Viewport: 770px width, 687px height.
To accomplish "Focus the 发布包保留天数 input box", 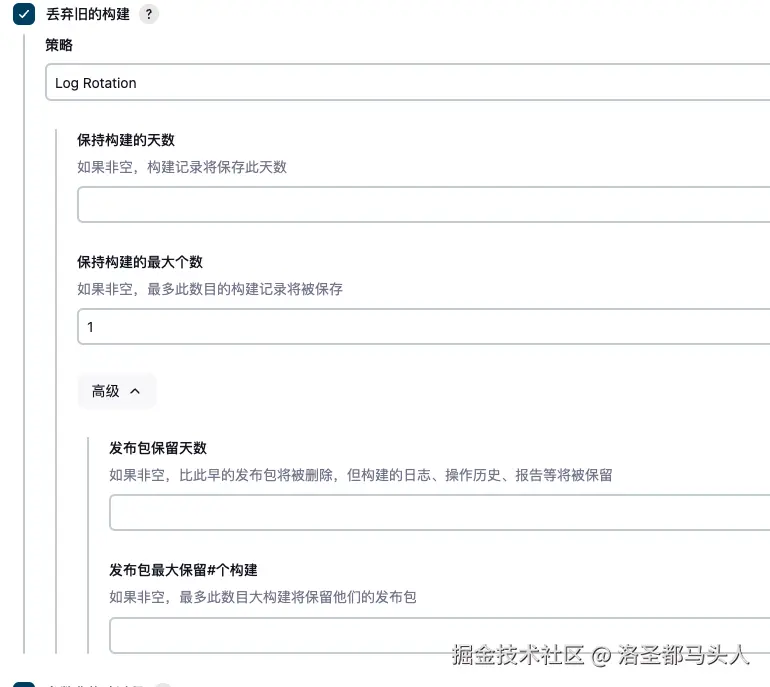I will pos(438,513).
